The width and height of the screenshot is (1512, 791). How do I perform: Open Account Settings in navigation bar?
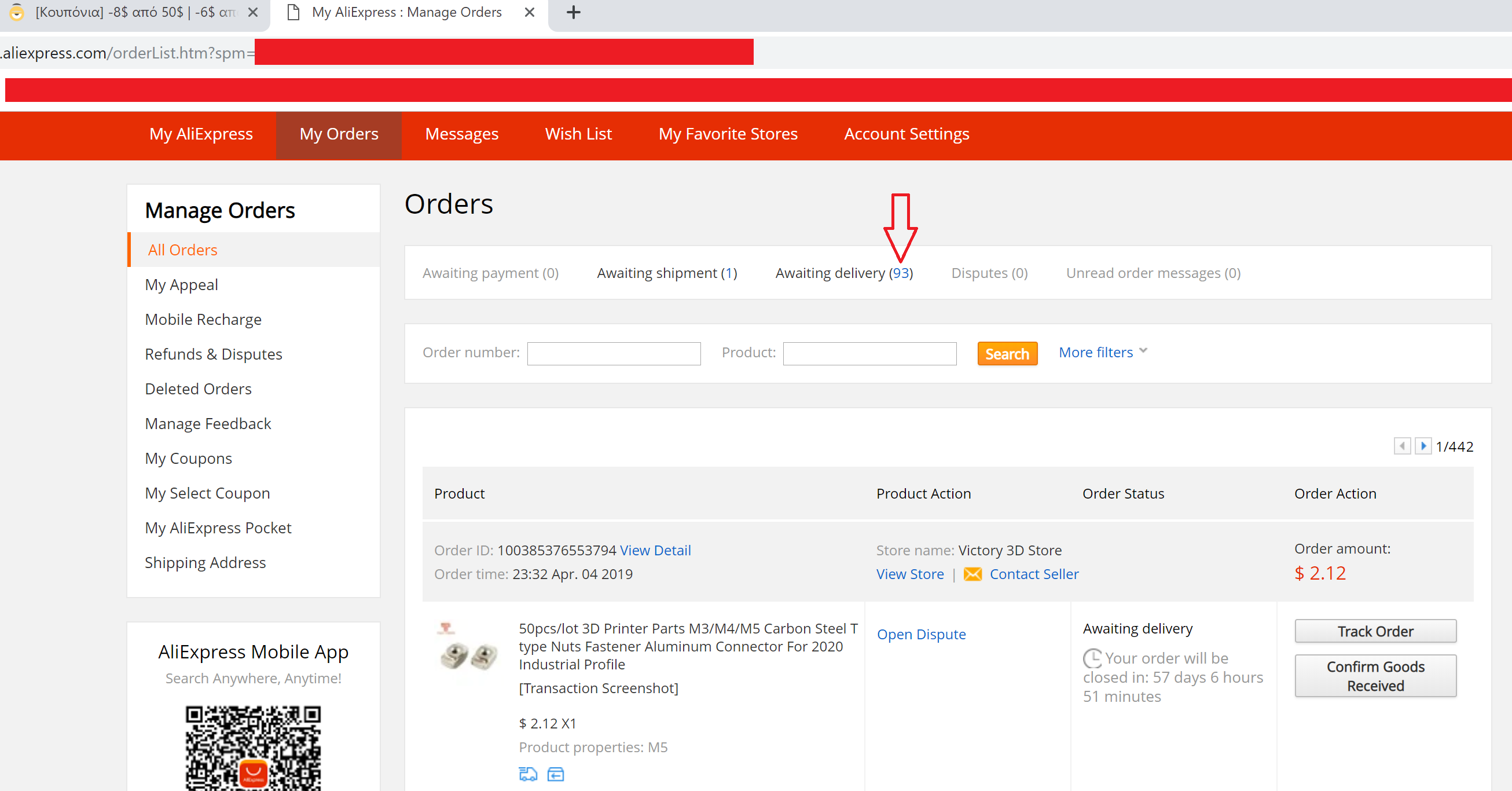(907, 134)
